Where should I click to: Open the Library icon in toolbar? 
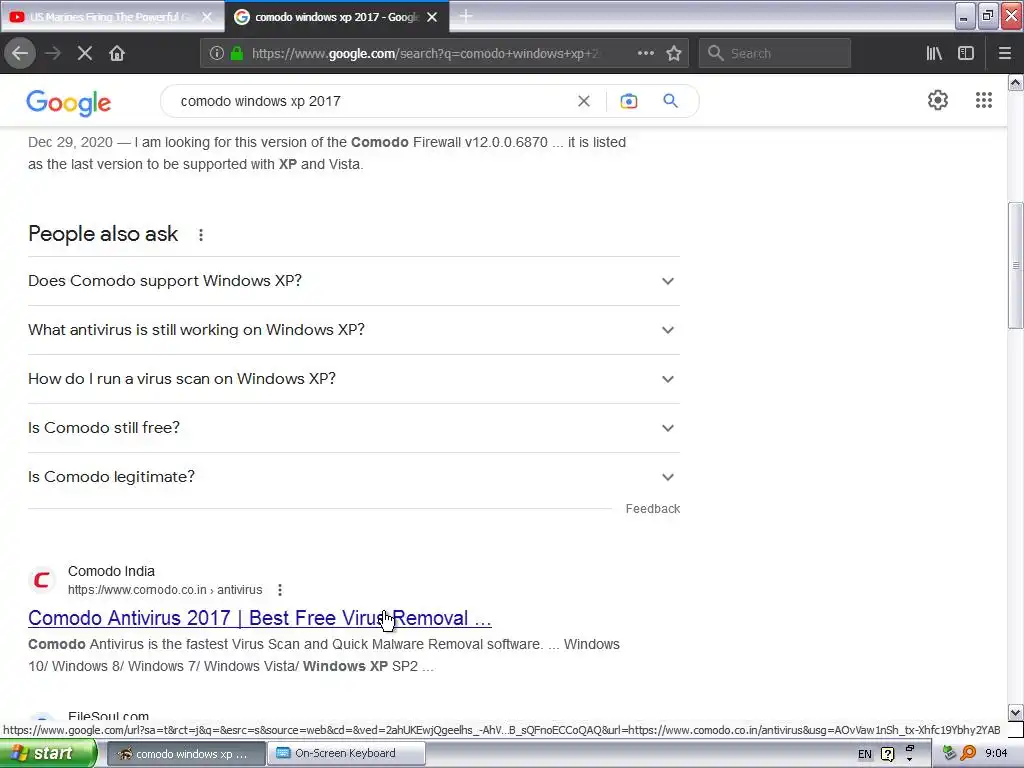click(x=934, y=53)
